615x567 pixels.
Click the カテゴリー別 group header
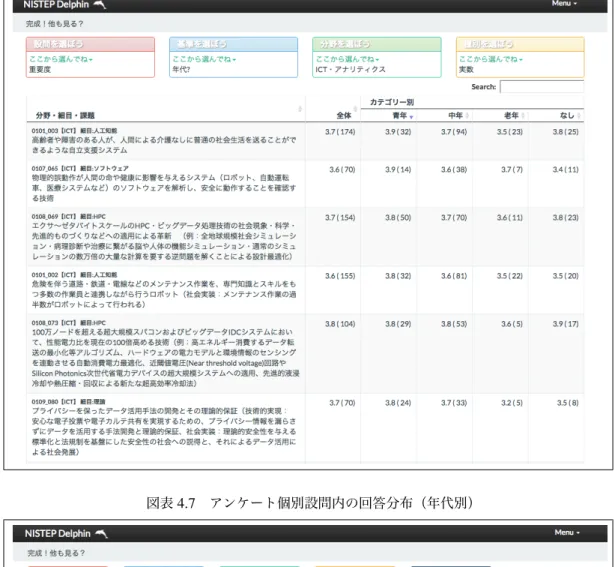coord(391,102)
